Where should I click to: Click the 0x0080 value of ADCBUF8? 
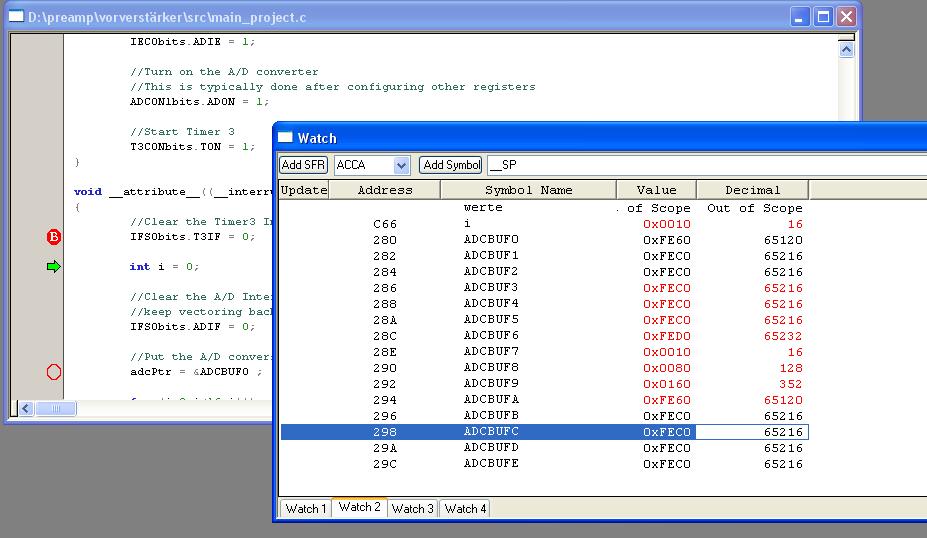[666, 368]
